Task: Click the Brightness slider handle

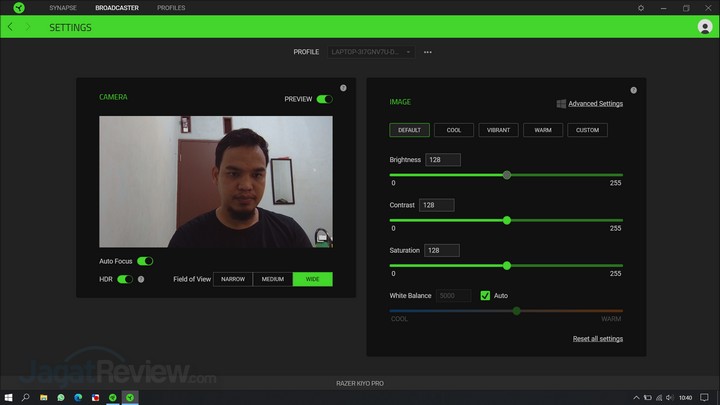Action: pos(507,175)
